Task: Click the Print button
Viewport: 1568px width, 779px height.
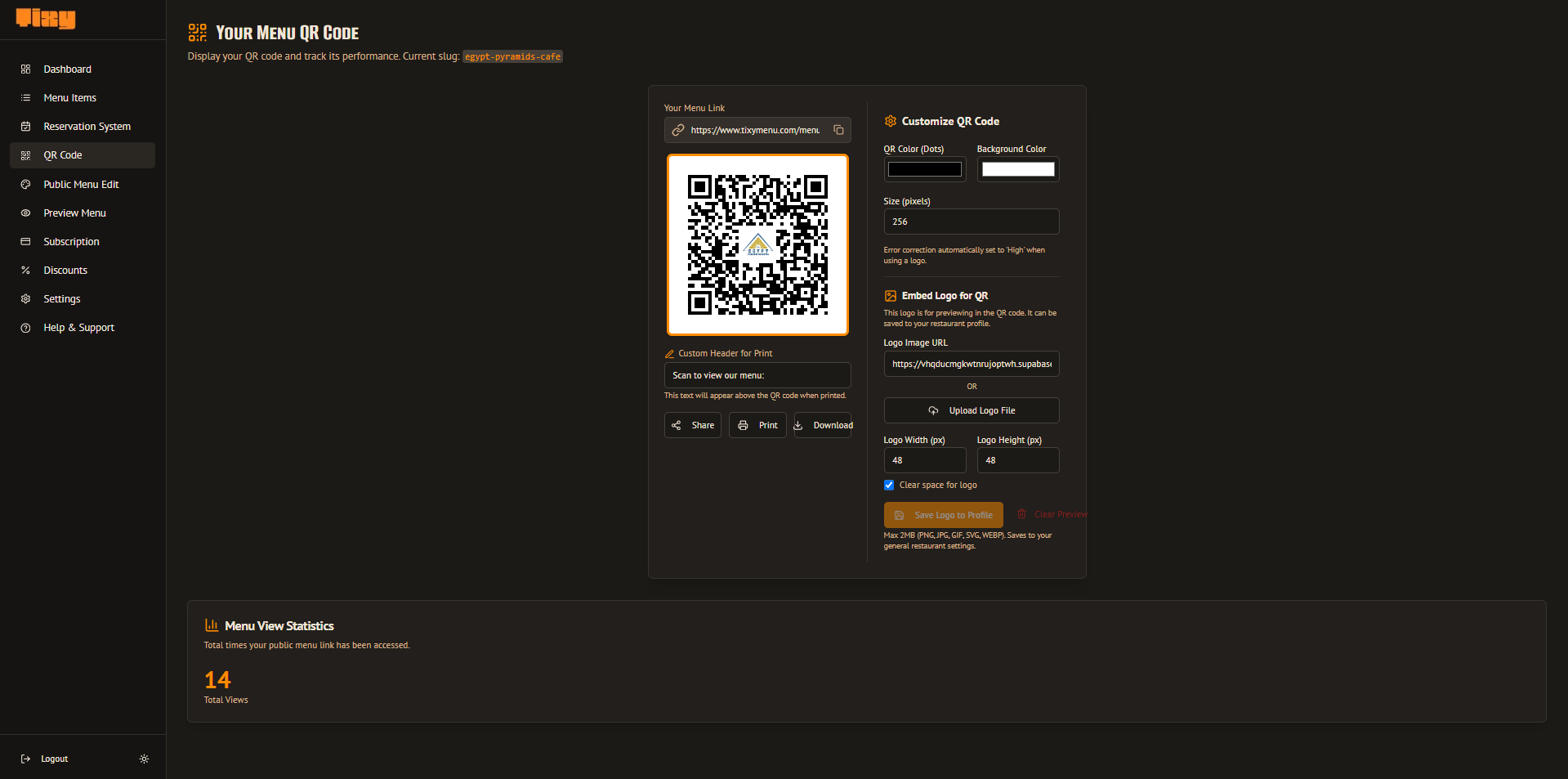Action: (x=757, y=425)
